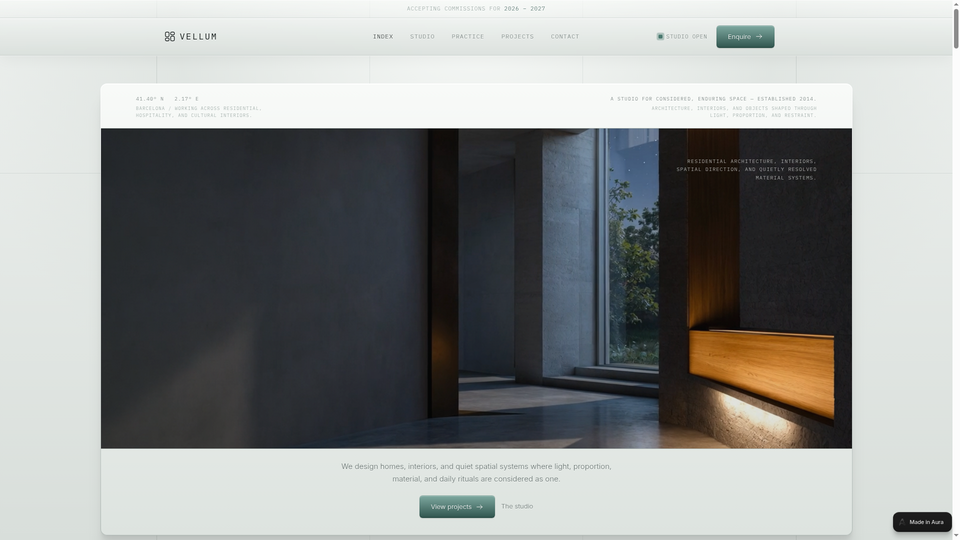Click the Enquire button label
Screen dimensions: 960x540
click(x=739, y=37)
